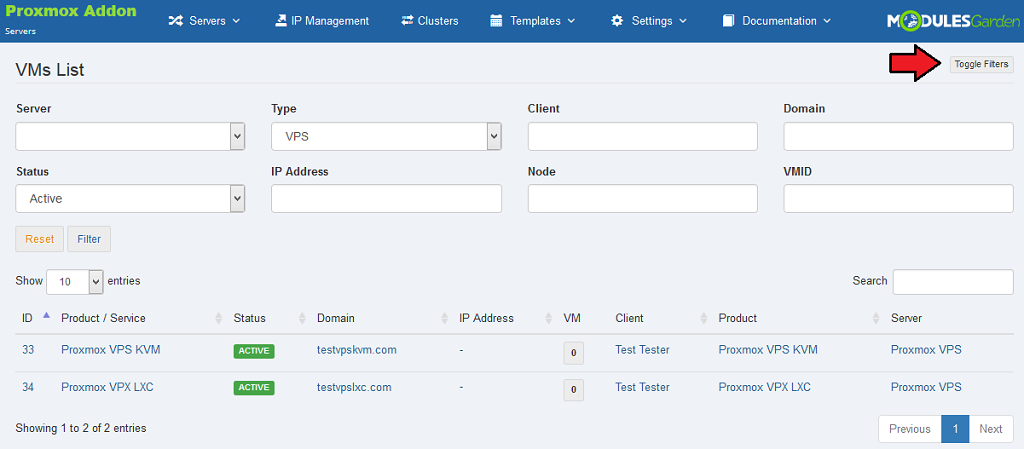1024x449 pixels.
Task: Open Proxmox VPX LXC product column link
Action: tap(765, 387)
